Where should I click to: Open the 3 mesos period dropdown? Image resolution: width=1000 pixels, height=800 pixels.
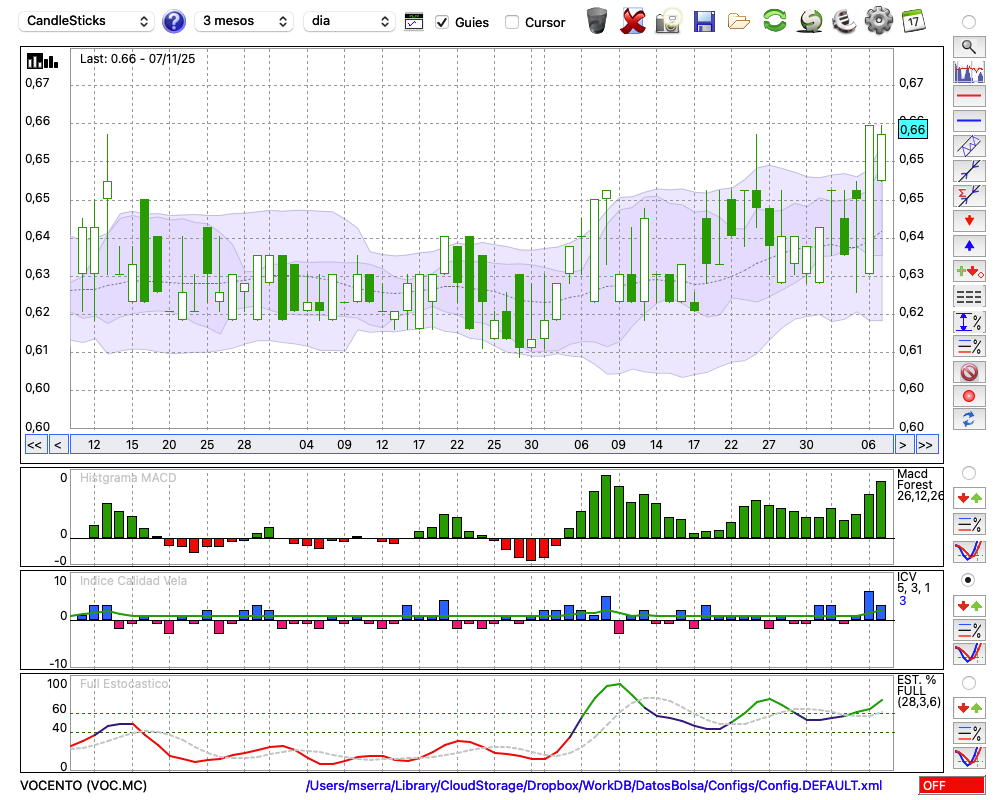click(x=243, y=21)
